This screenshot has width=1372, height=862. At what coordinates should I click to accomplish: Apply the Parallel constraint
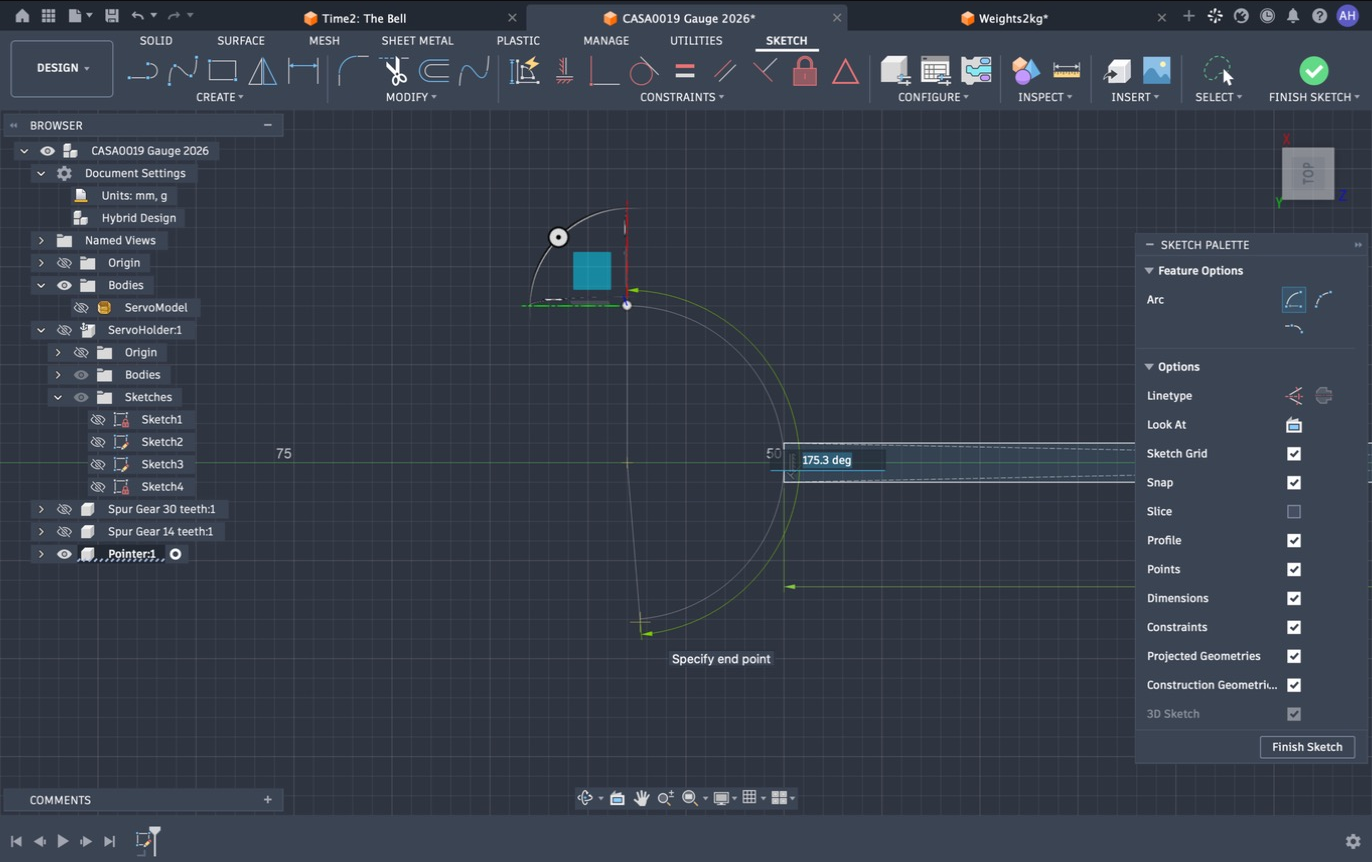[725, 71]
